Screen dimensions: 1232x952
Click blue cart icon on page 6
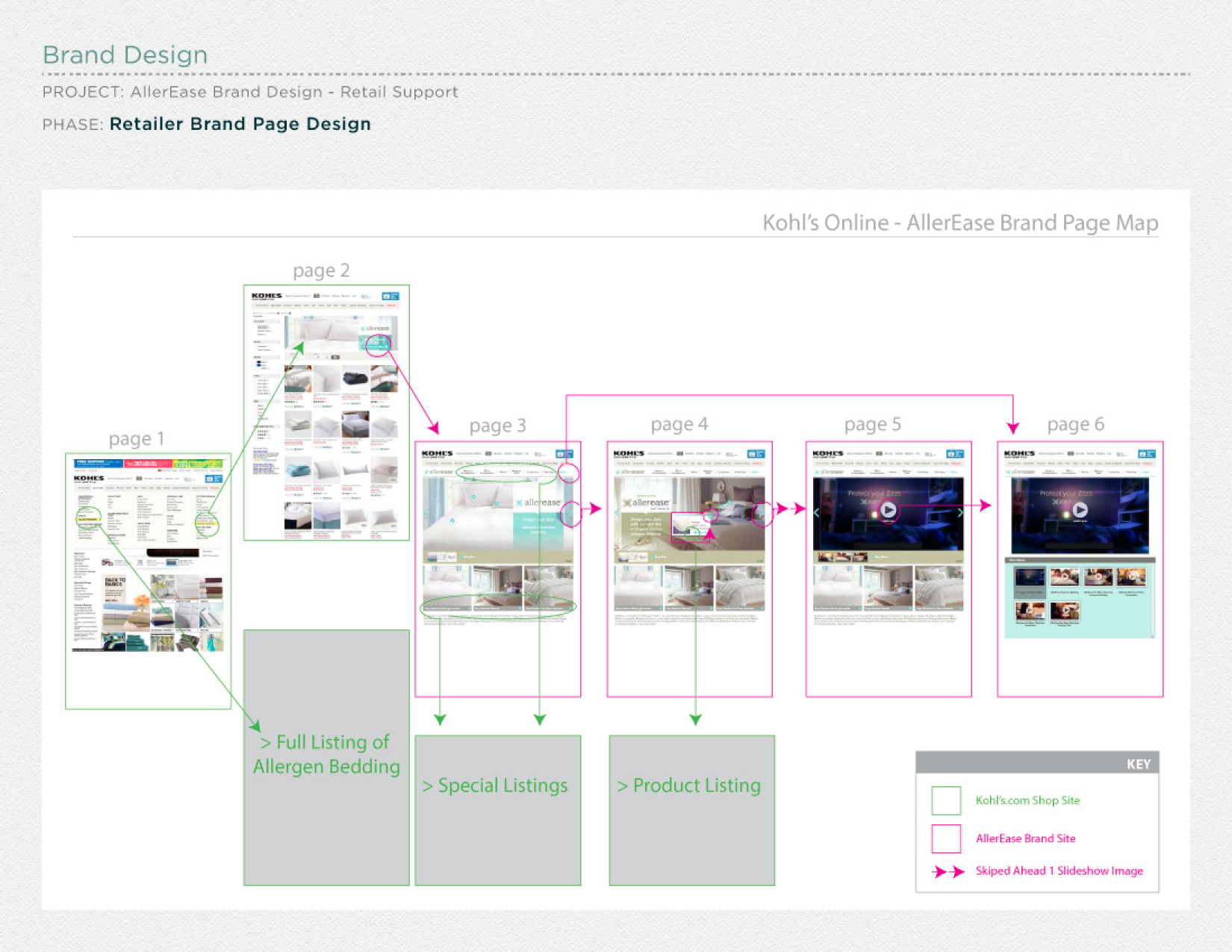(x=1146, y=454)
